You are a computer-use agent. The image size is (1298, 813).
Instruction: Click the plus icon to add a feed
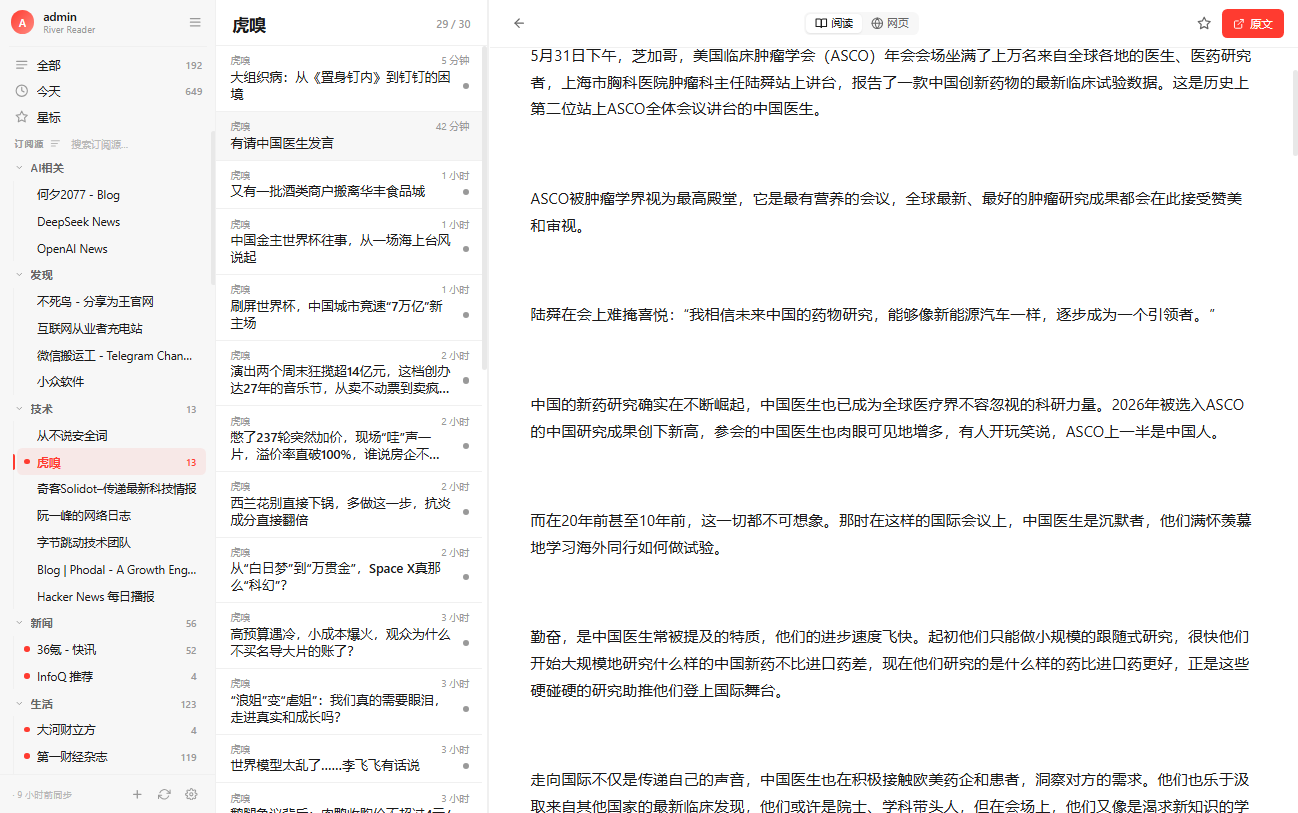click(x=137, y=794)
